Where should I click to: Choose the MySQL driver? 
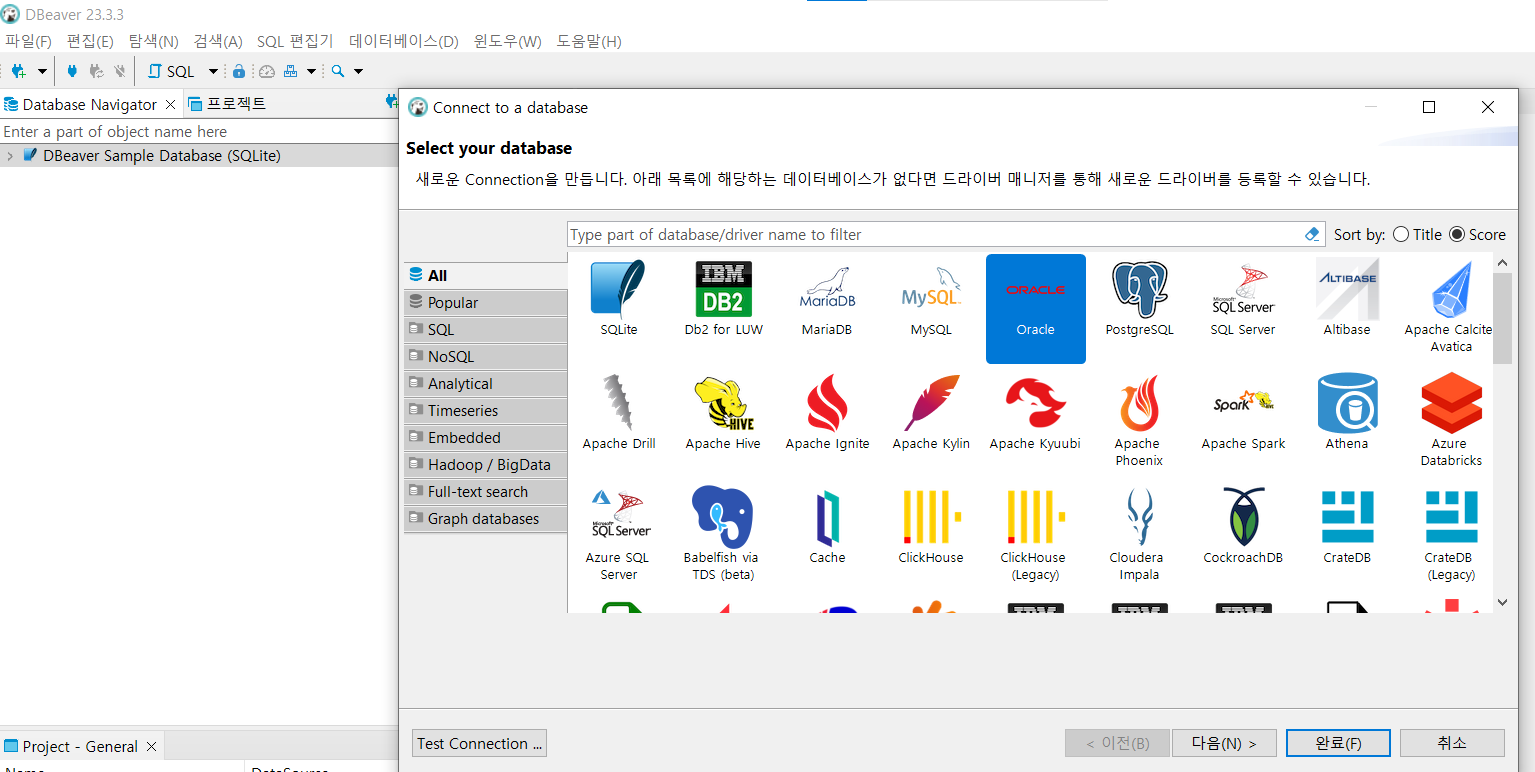[931, 299]
